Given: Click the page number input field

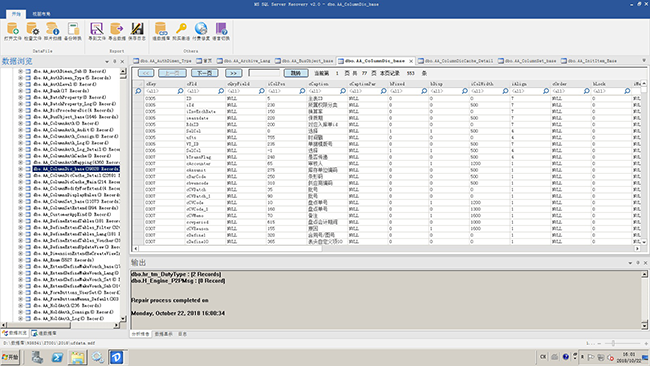Looking at the screenshot, I should 264,73.
